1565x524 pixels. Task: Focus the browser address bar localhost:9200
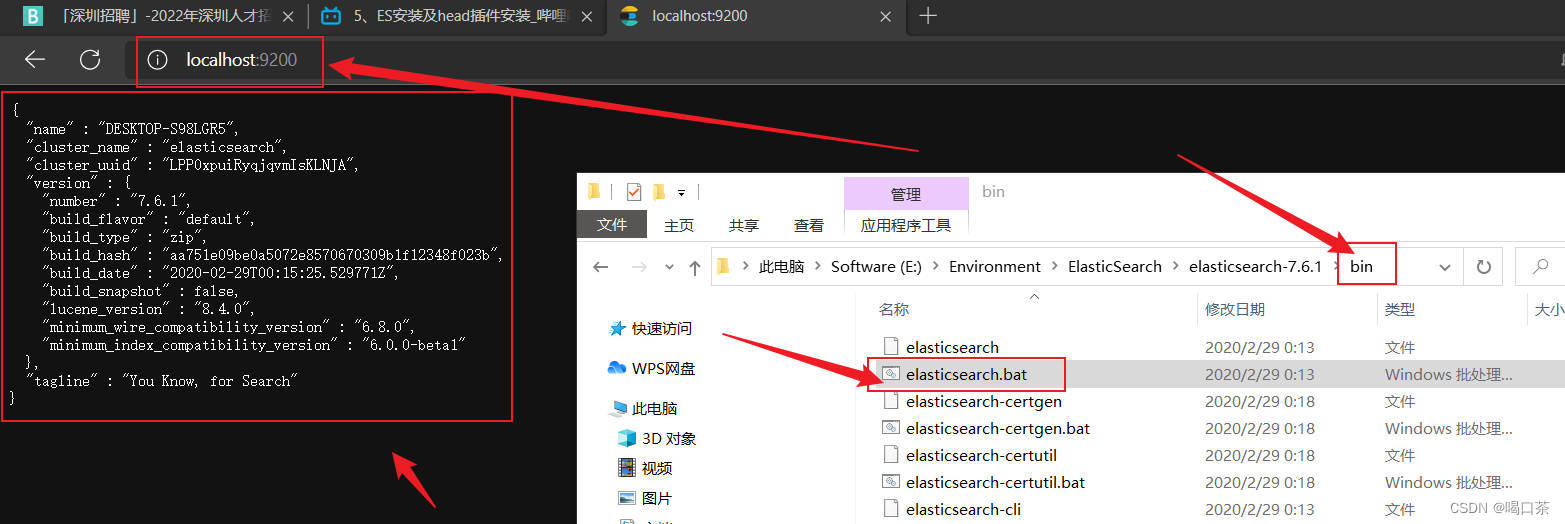(x=241, y=60)
